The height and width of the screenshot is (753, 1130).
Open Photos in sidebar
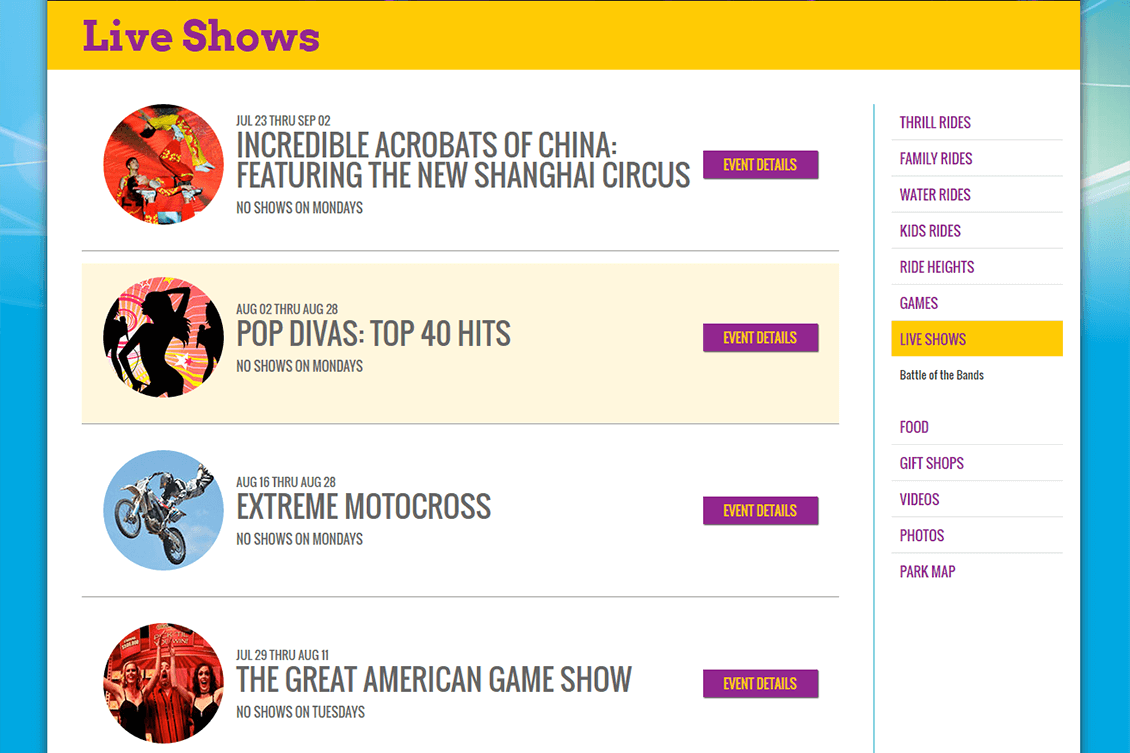(921, 535)
